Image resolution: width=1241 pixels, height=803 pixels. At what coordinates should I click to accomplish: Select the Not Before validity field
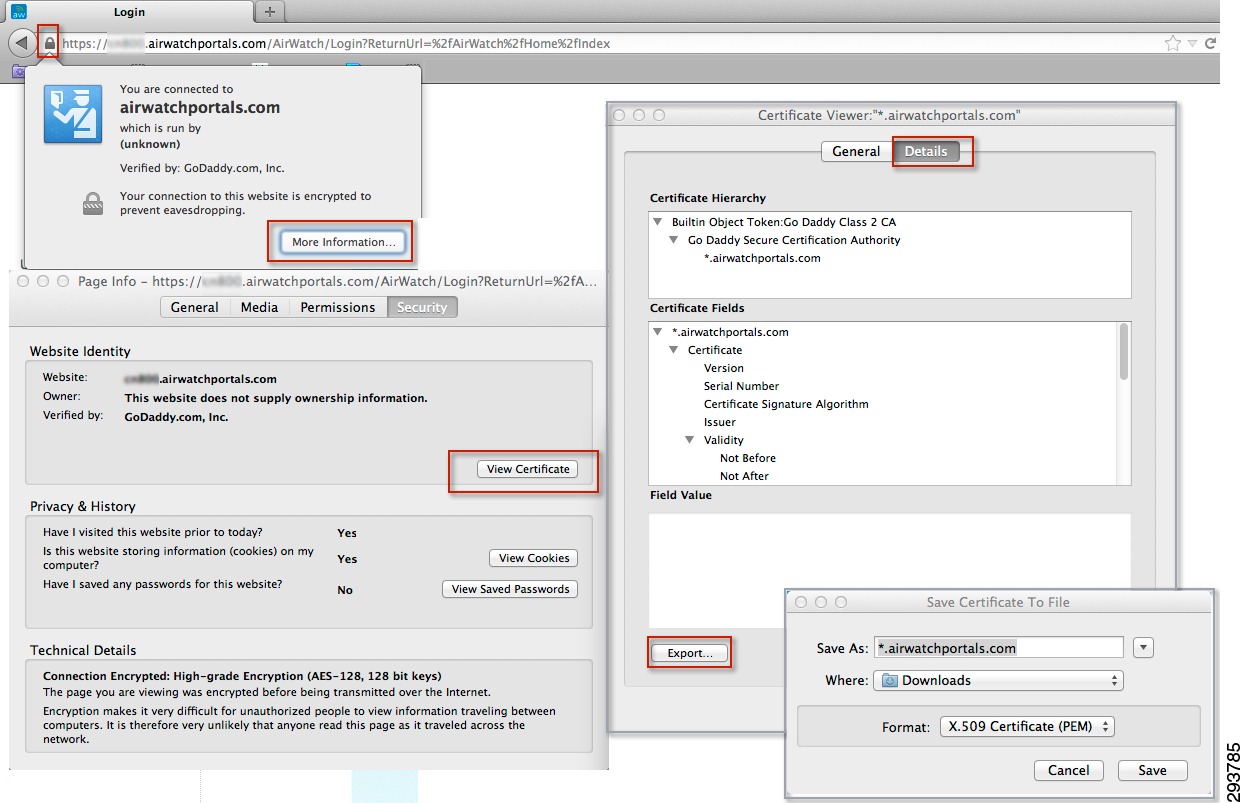tap(748, 458)
